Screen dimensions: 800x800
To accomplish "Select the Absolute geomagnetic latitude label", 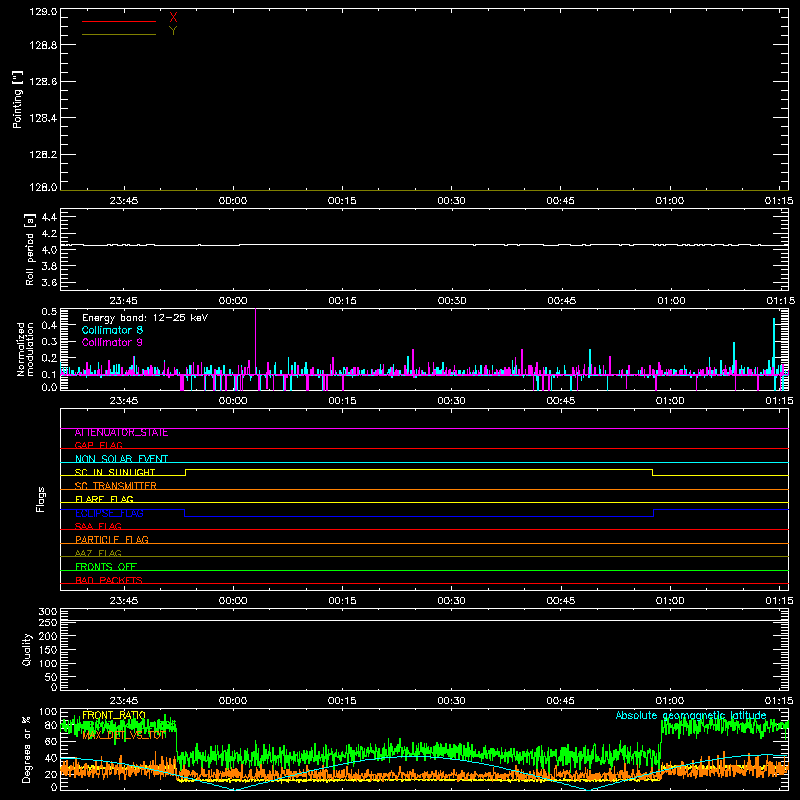I will click(x=691, y=715).
